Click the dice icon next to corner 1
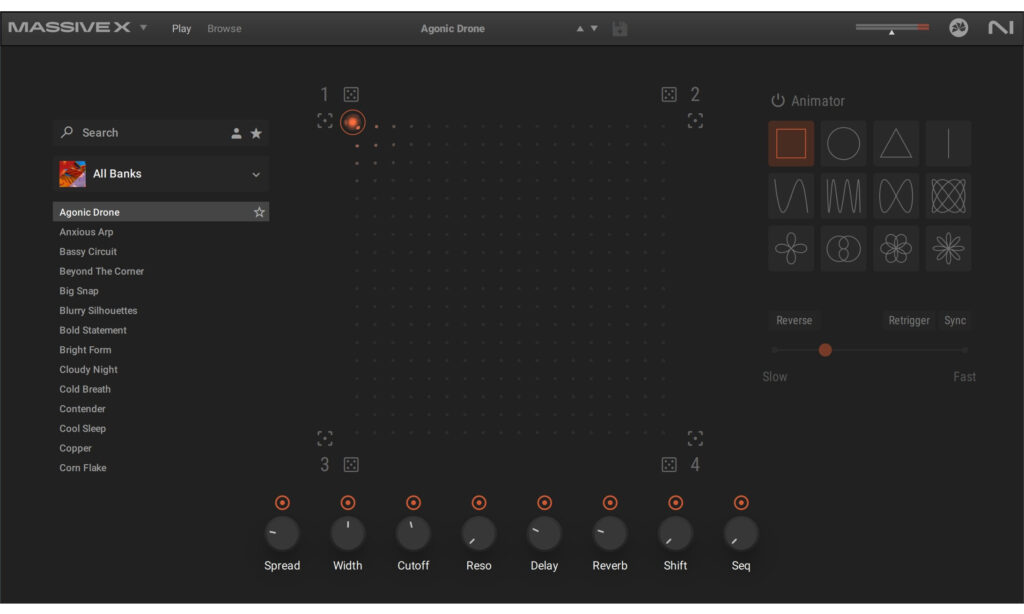Image resolution: width=1024 pixels, height=614 pixels. coord(349,93)
